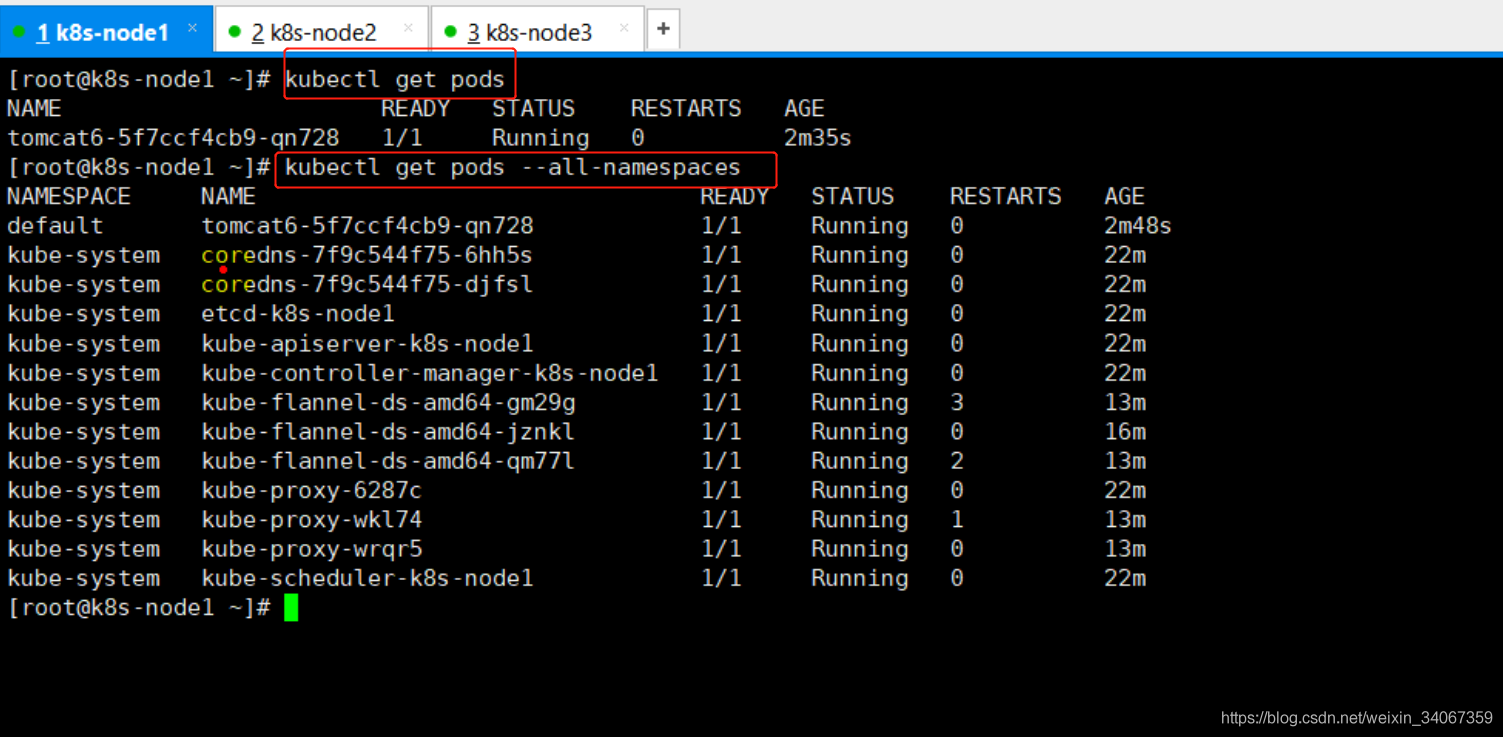Click the 'default' namespace entry

click(55, 226)
